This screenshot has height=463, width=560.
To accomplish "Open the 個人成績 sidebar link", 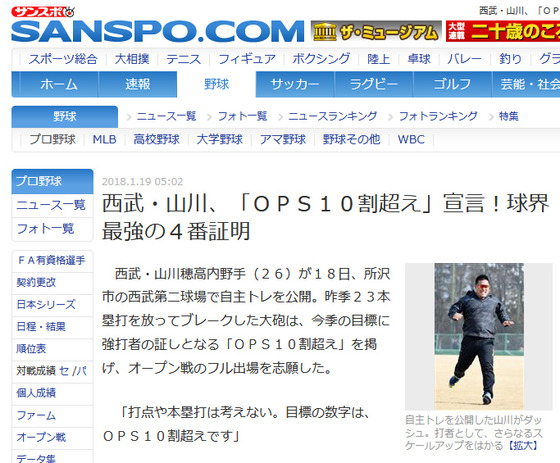I will point(36,393).
